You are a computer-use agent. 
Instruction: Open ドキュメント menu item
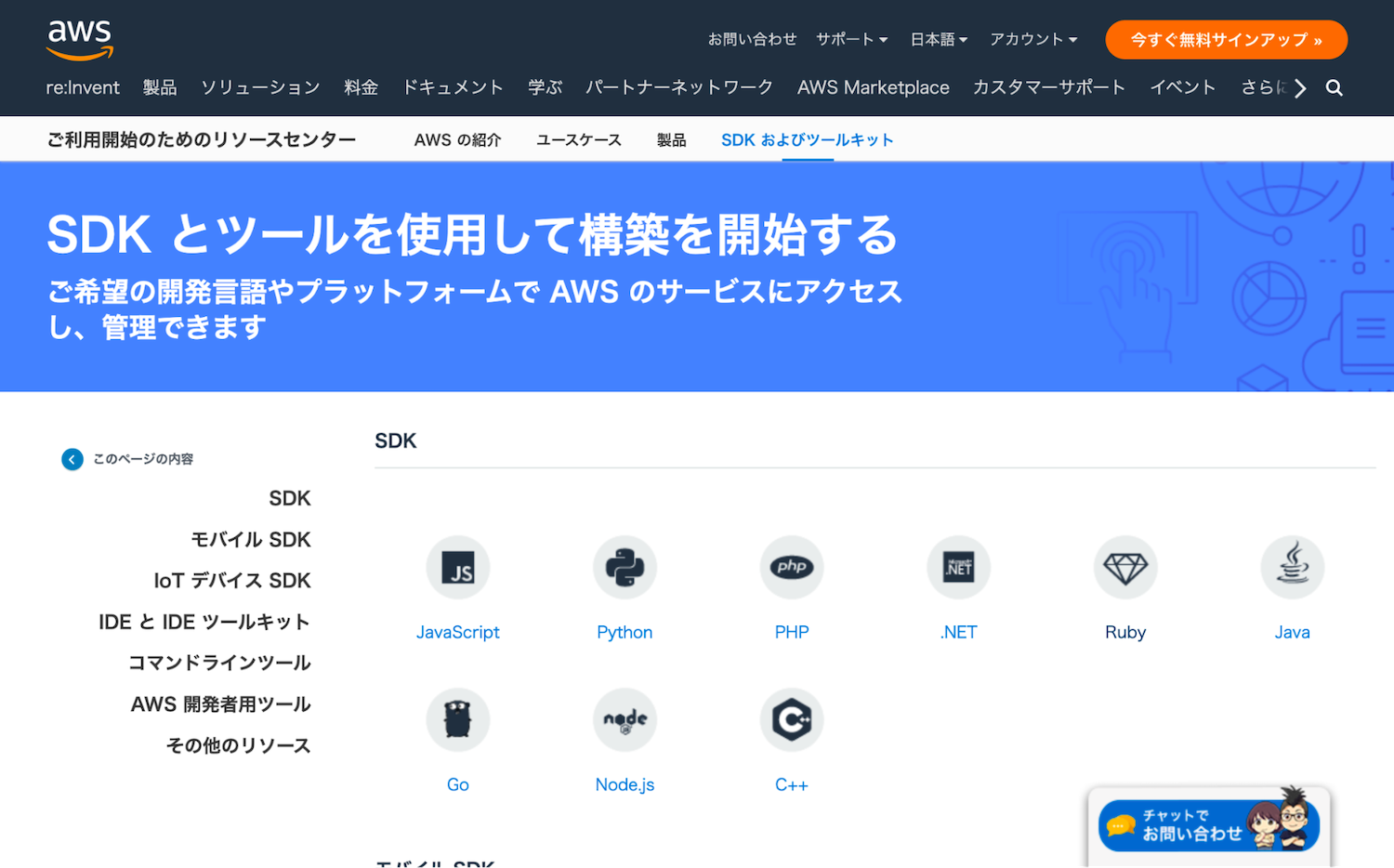pyautogui.click(x=453, y=87)
